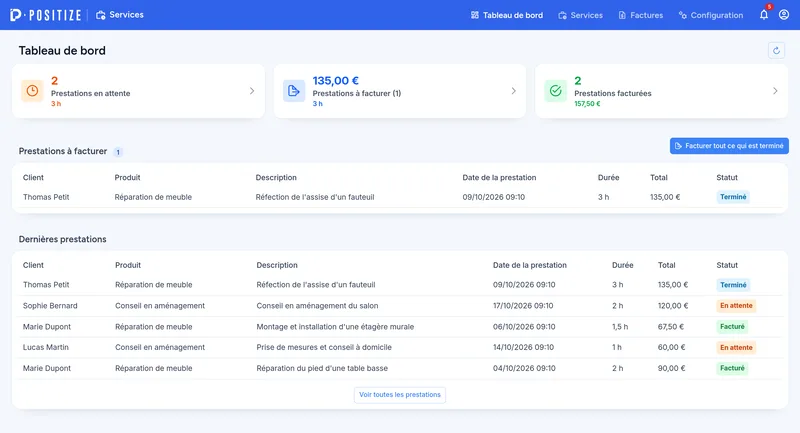The height and width of the screenshot is (433, 800).
Task: Open the Configuration menu
Action: point(711,15)
